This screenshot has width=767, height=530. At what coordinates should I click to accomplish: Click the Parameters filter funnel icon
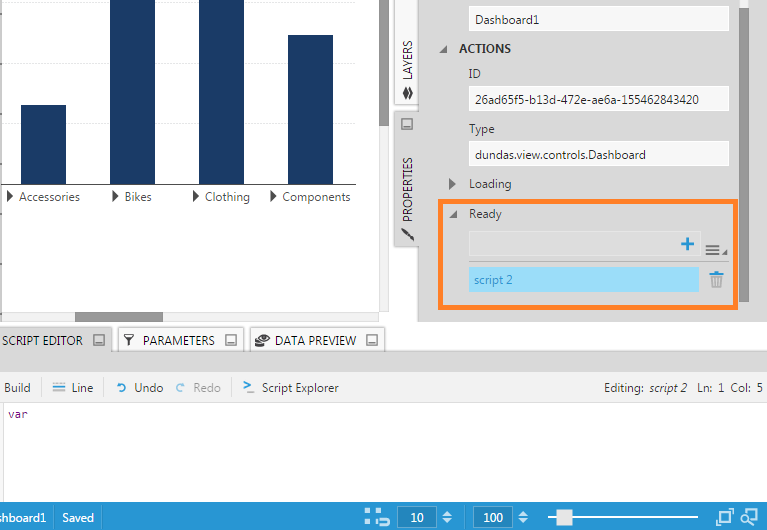[x=129, y=340]
